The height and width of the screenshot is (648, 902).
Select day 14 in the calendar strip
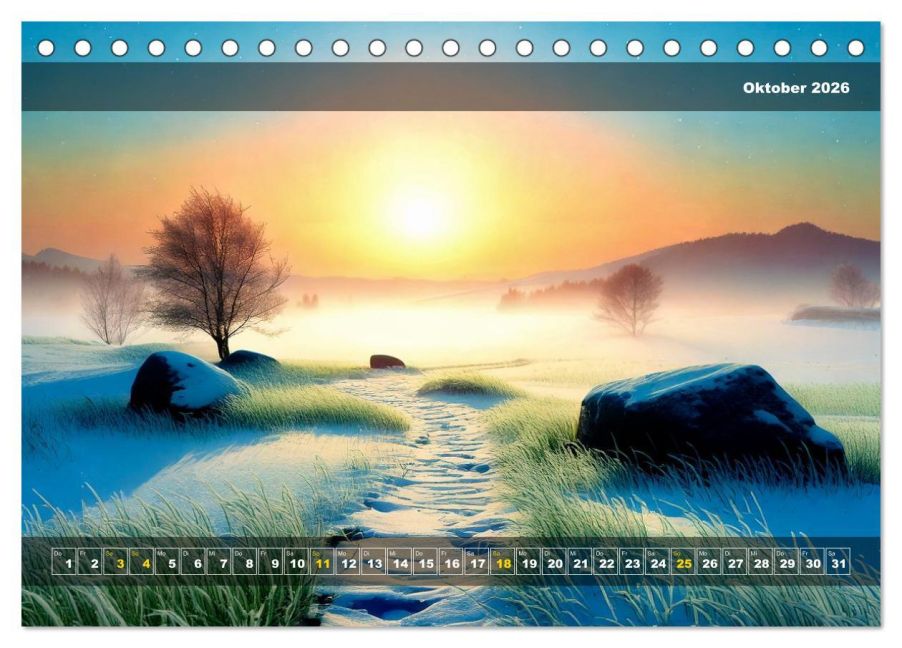click(x=400, y=561)
